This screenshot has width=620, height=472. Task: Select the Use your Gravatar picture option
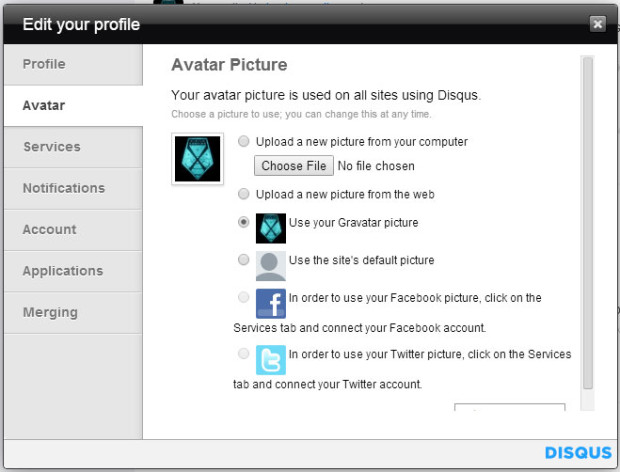pos(244,222)
